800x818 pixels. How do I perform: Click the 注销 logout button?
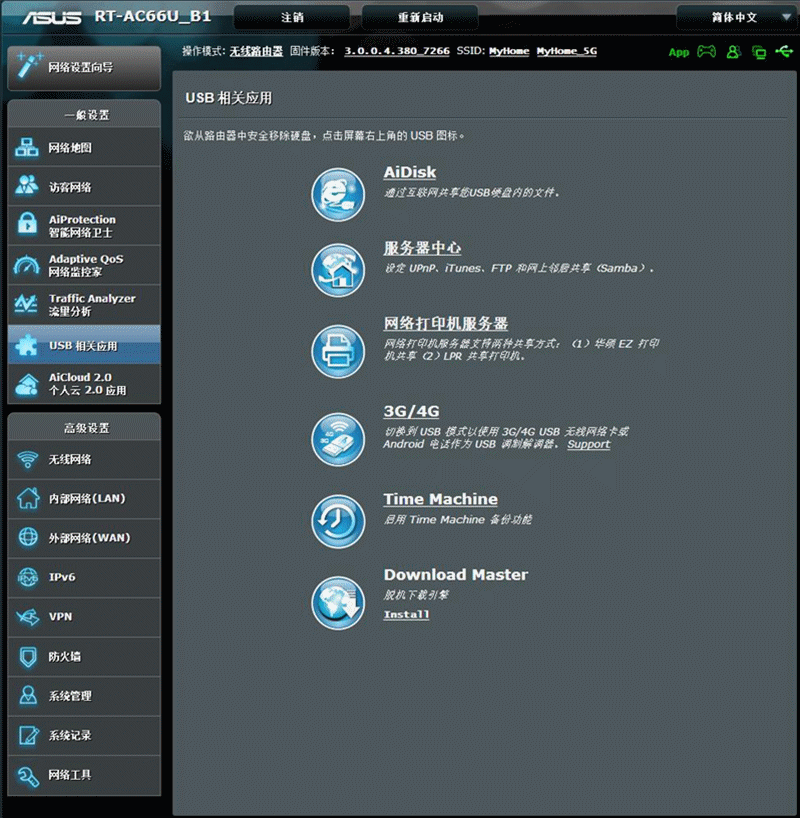[x=292, y=18]
